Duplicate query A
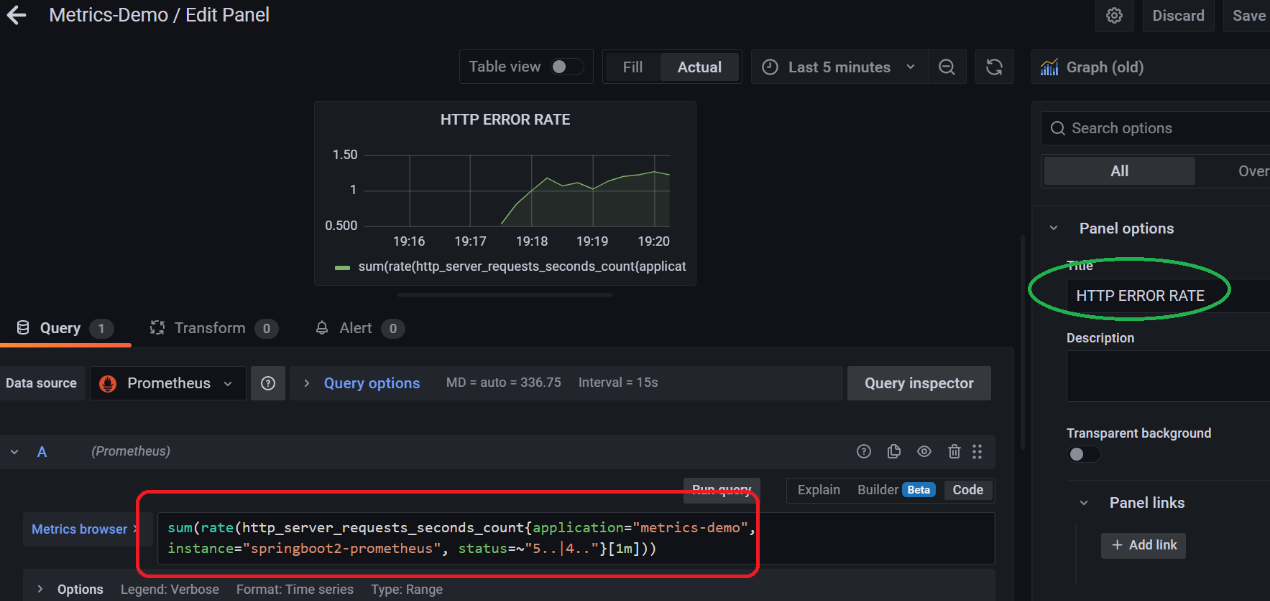 coord(894,452)
